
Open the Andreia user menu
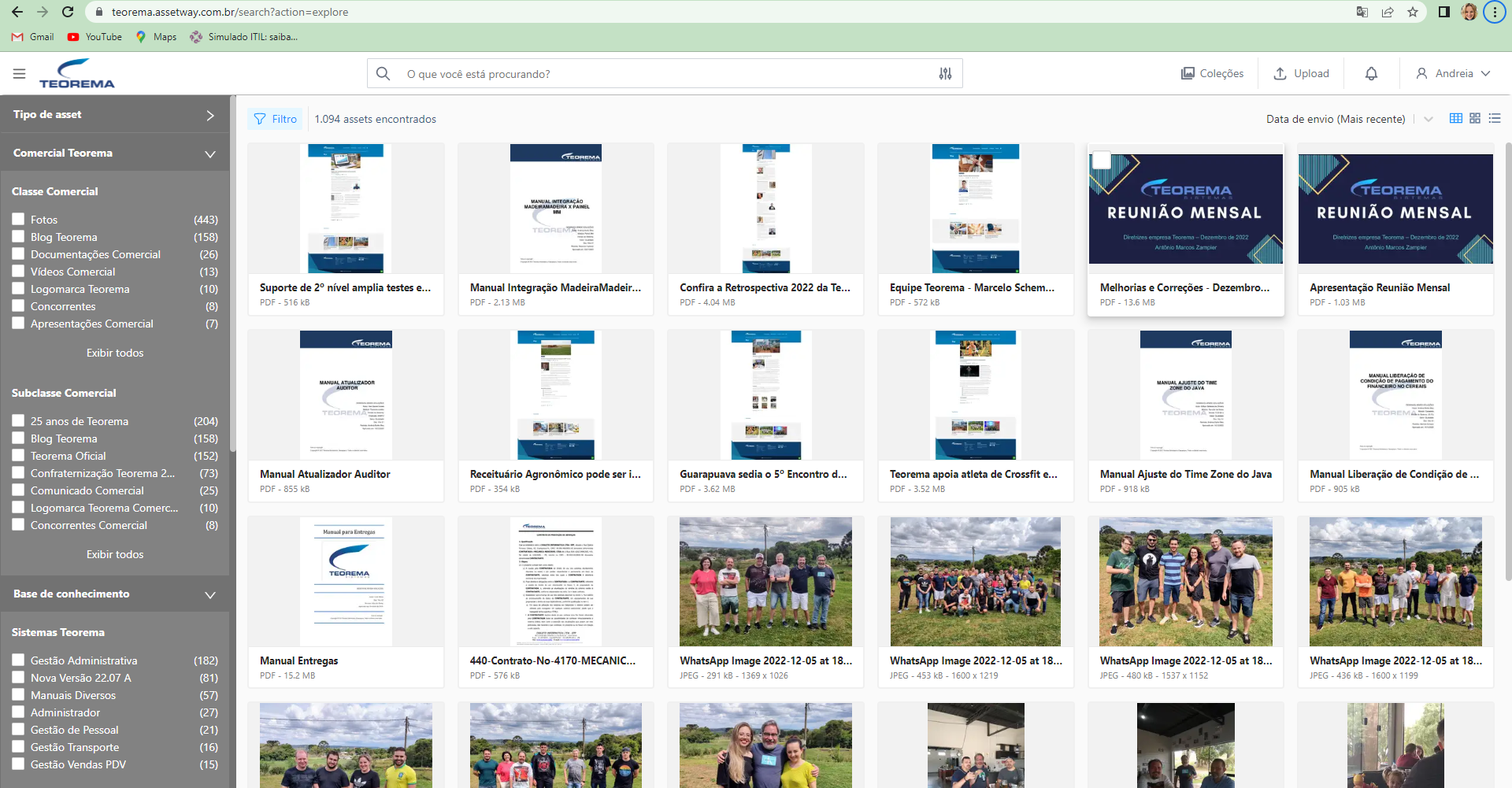point(1453,73)
